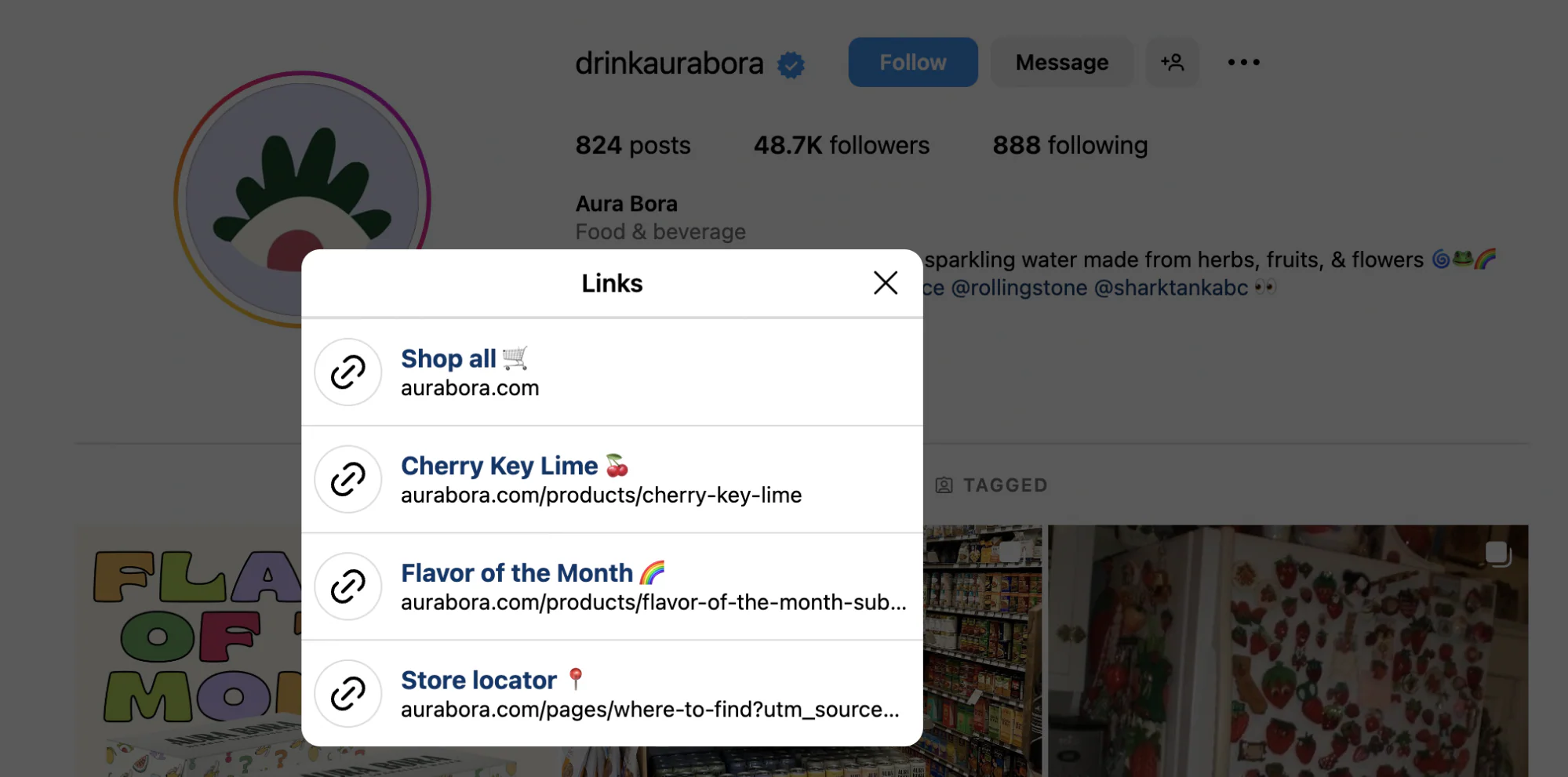Click the Aura Bora profile picture
Image resolution: width=1568 pixels, height=777 pixels.
click(302, 200)
